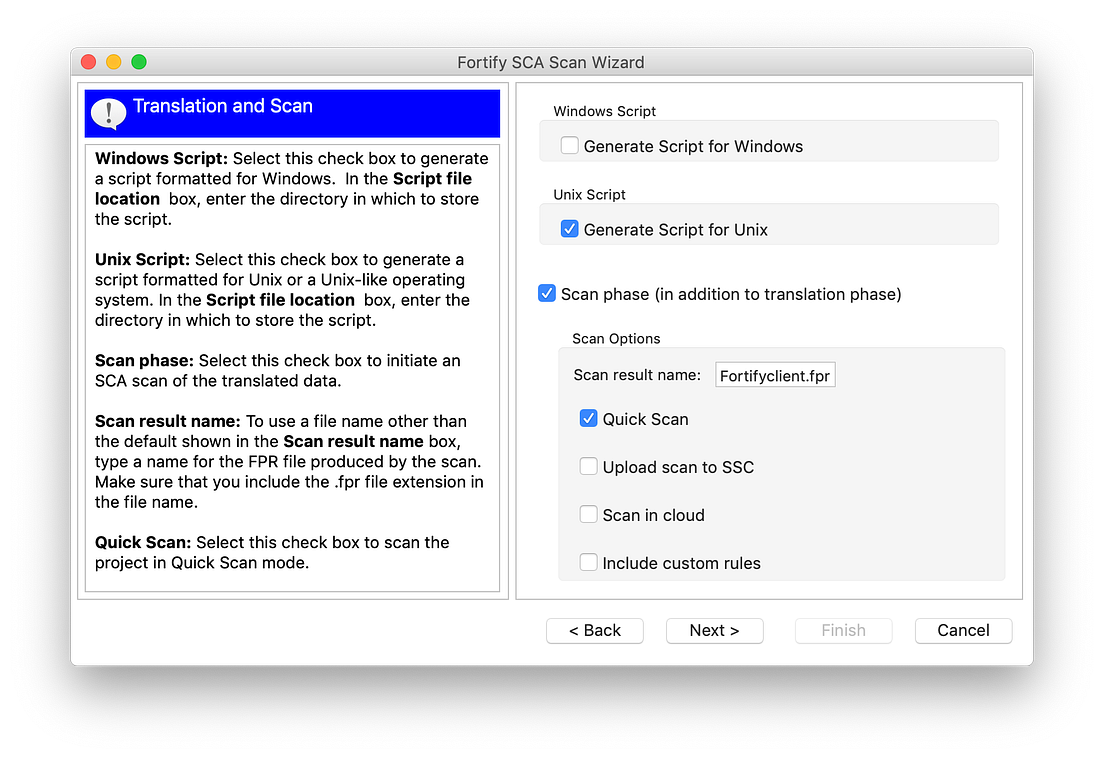Click the Translation and Scan header title
This screenshot has height=759, width=1104.
pos(222,106)
